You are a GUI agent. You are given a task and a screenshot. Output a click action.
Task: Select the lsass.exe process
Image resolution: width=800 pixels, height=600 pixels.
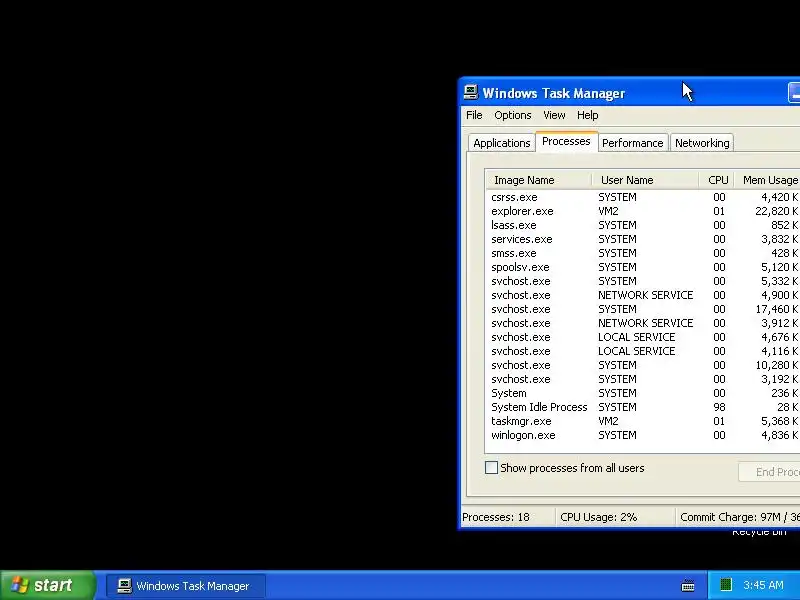pyautogui.click(x=643, y=225)
